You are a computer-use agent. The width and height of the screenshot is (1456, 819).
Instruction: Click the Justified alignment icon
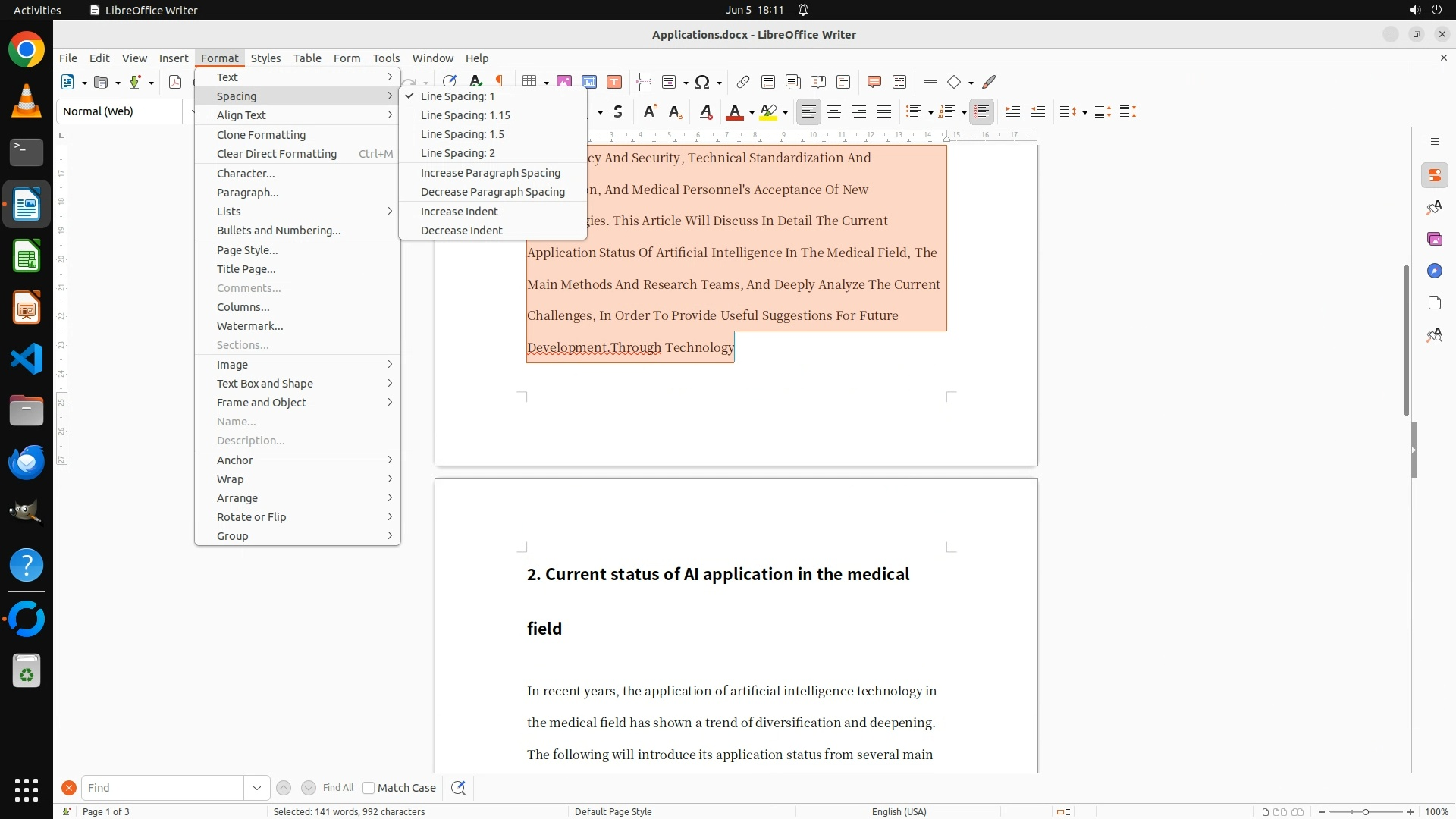click(884, 112)
